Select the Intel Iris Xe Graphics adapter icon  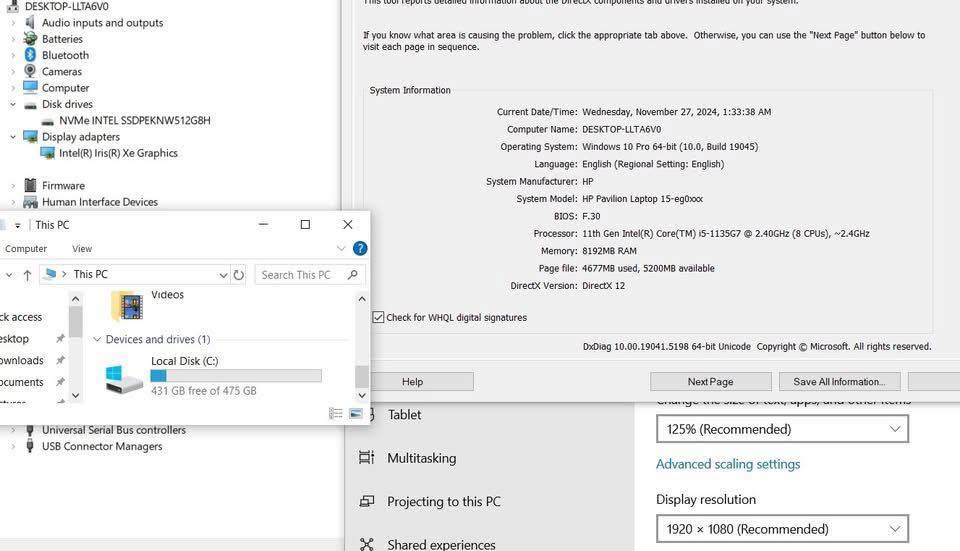tap(47, 153)
